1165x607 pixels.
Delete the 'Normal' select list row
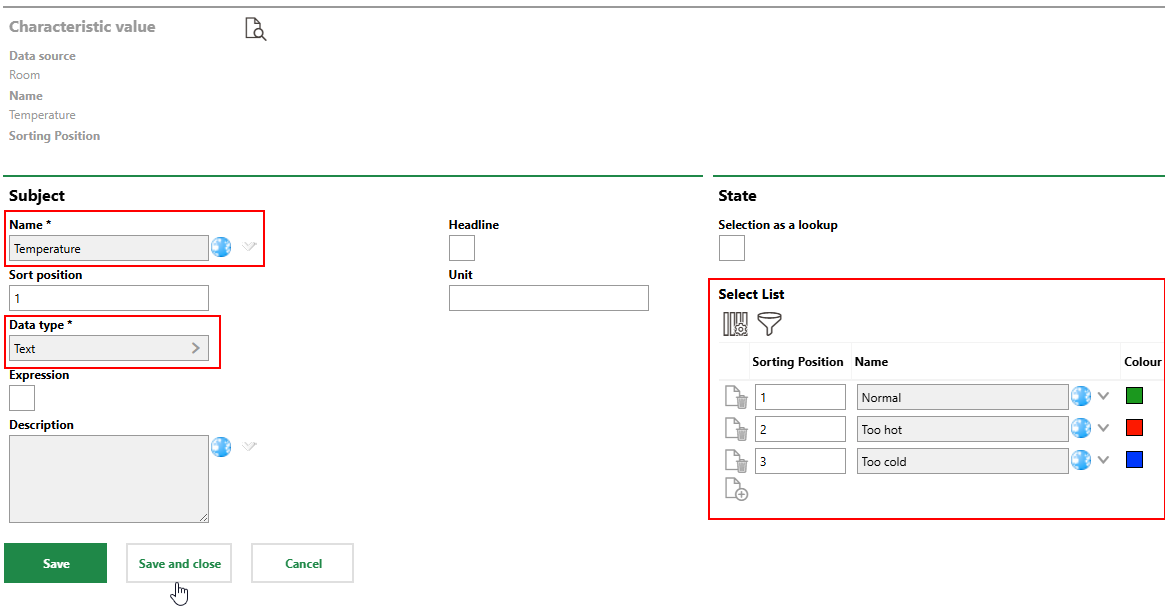736,398
